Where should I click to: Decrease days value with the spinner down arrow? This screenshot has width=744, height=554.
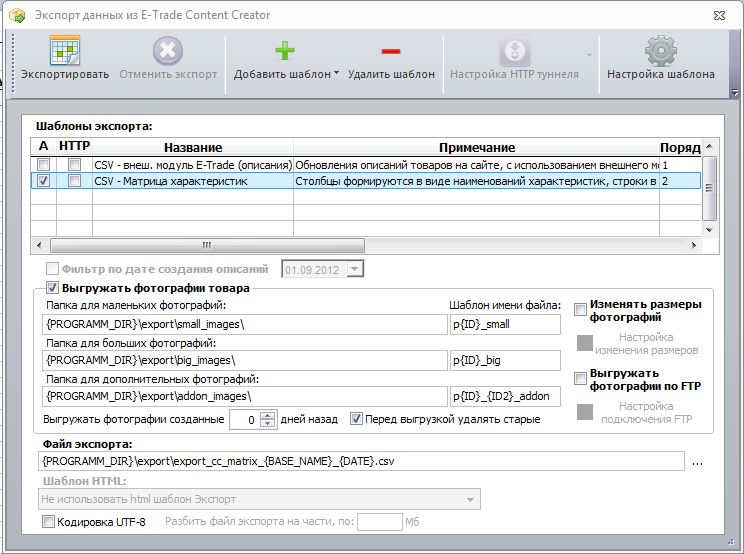coord(268,423)
